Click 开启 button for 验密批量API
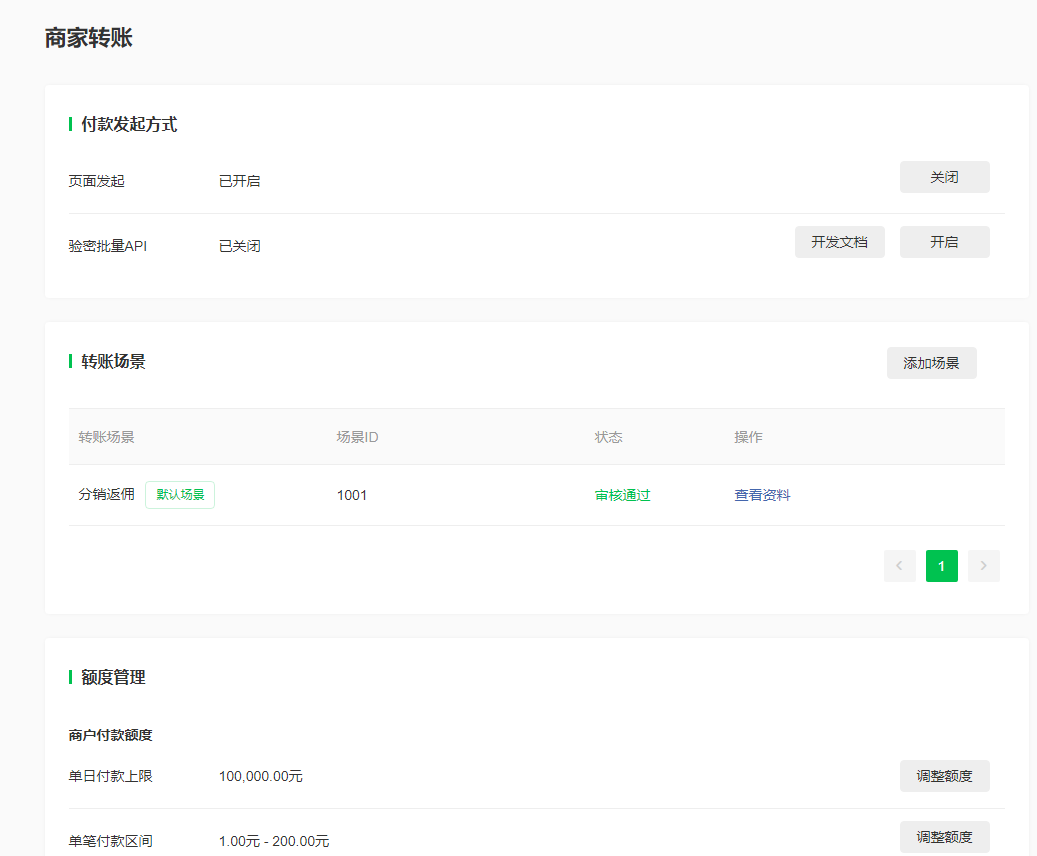1037x856 pixels. click(x=944, y=242)
